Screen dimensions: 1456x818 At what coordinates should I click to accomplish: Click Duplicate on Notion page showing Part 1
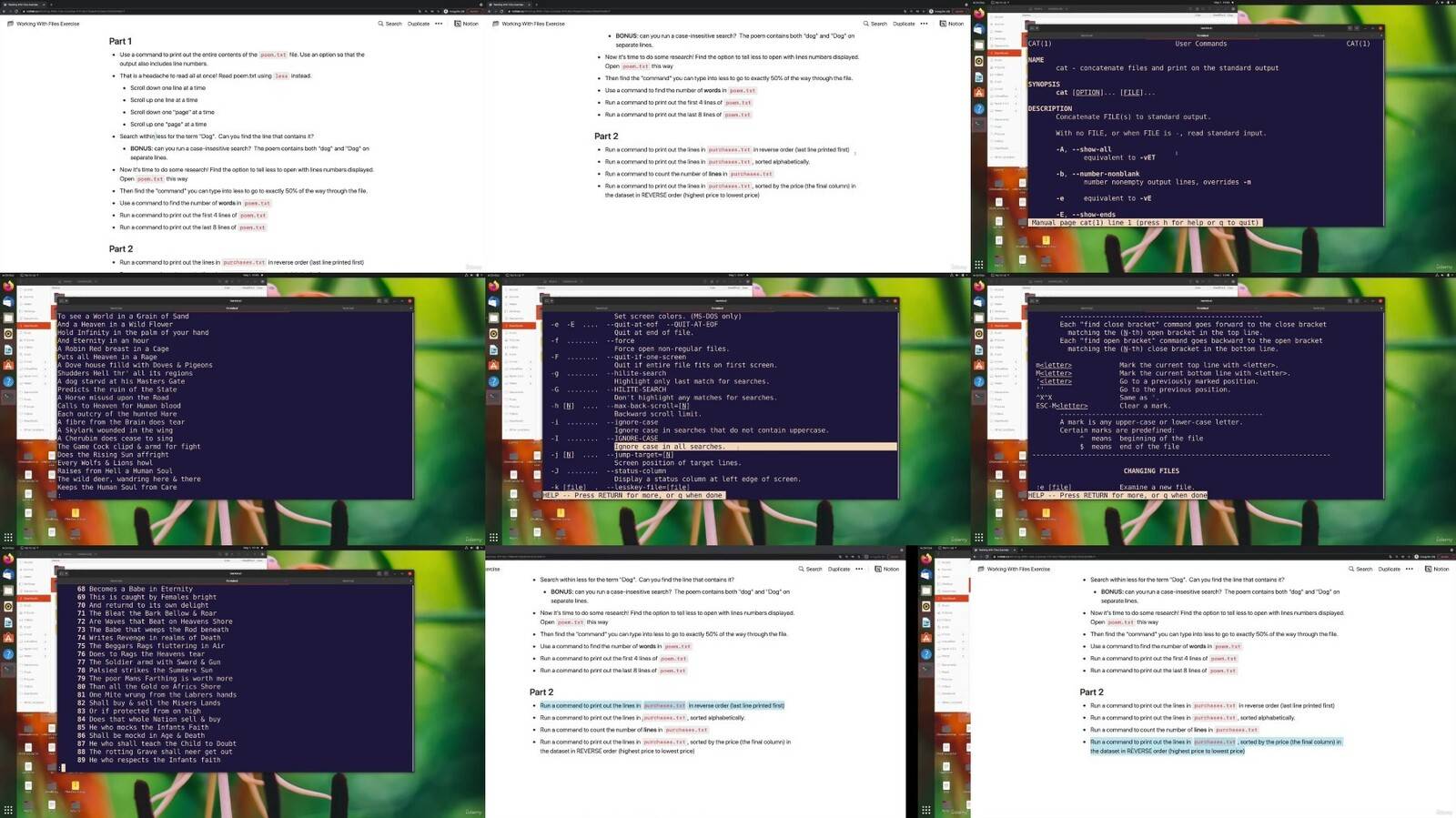(x=419, y=24)
